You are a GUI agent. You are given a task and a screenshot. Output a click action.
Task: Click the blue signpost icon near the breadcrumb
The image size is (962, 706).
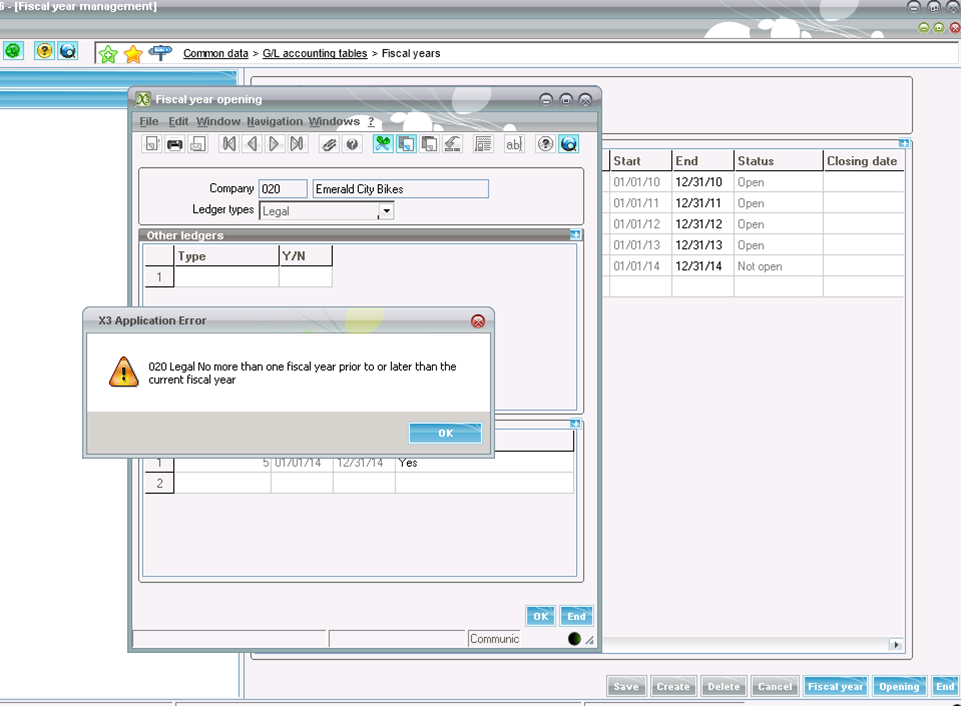159,53
